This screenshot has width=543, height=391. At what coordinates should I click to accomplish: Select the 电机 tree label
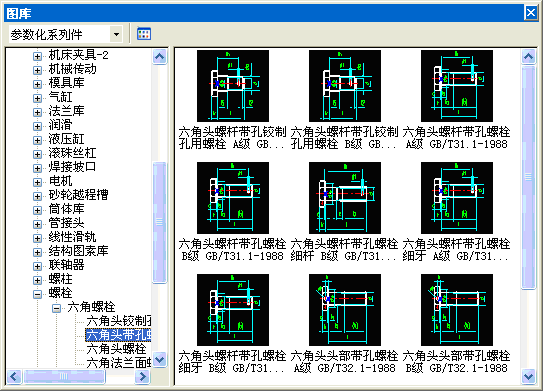click(x=61, y=181)
